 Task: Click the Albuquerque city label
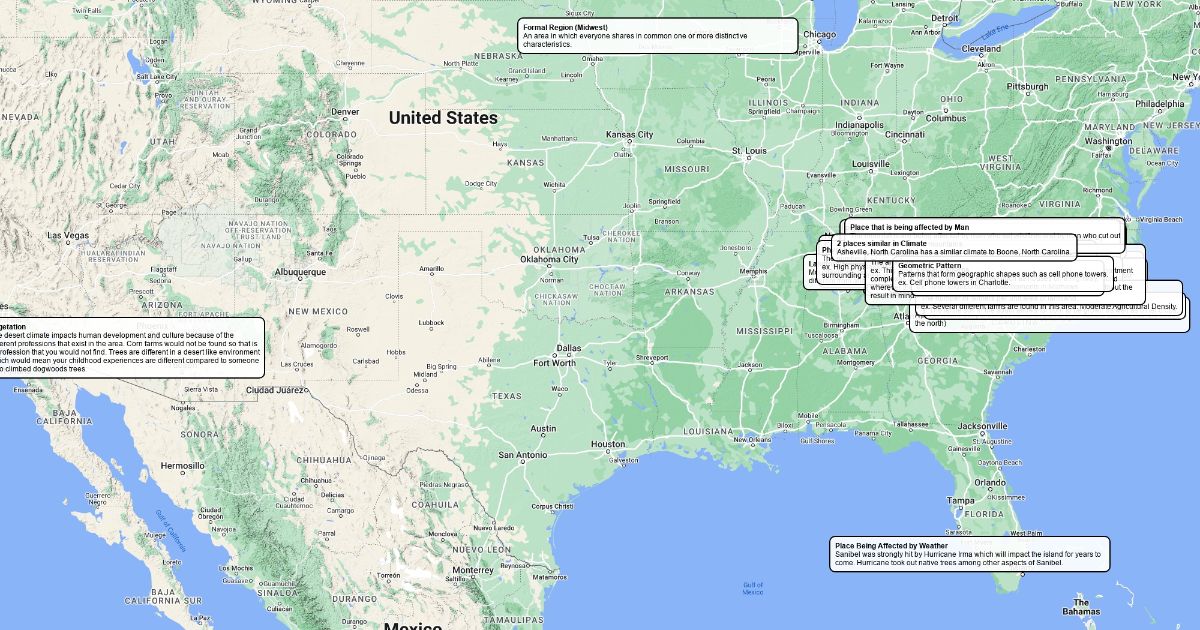point(300,272)
